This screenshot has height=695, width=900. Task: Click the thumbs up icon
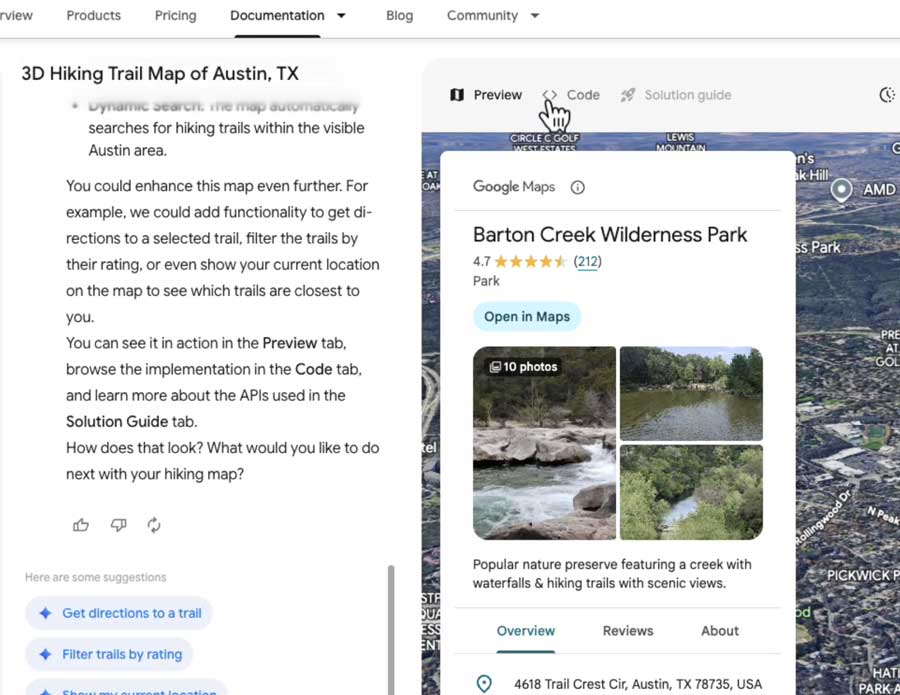click(x=81, y=524)
